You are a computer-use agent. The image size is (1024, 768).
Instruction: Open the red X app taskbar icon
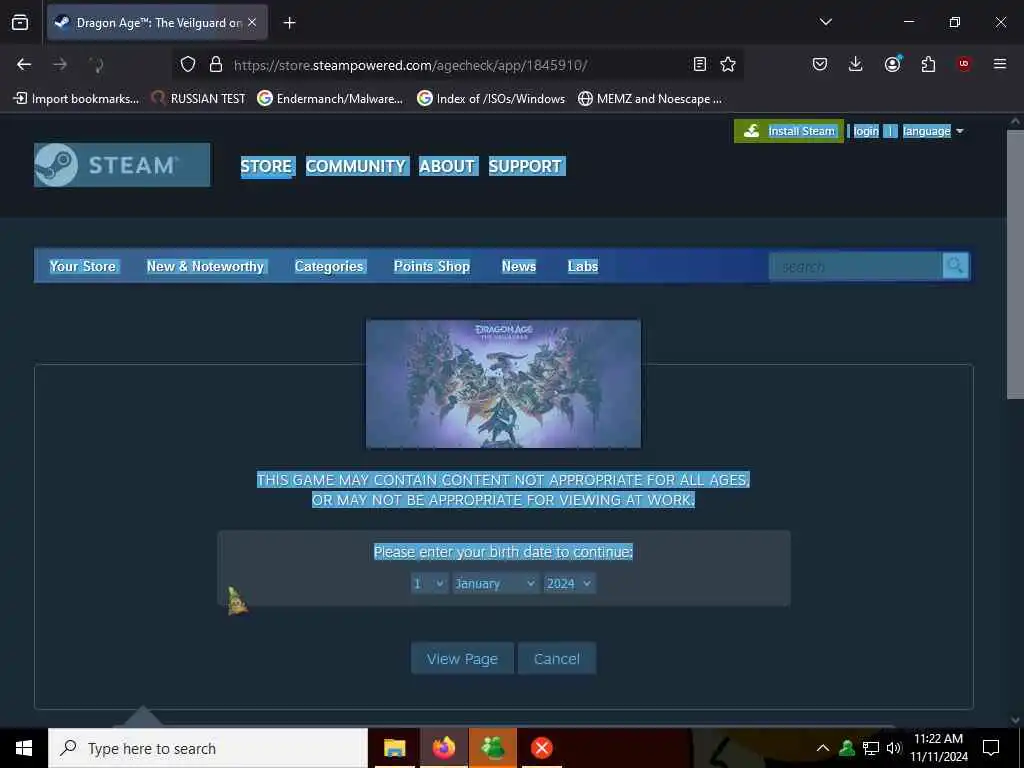541,748
